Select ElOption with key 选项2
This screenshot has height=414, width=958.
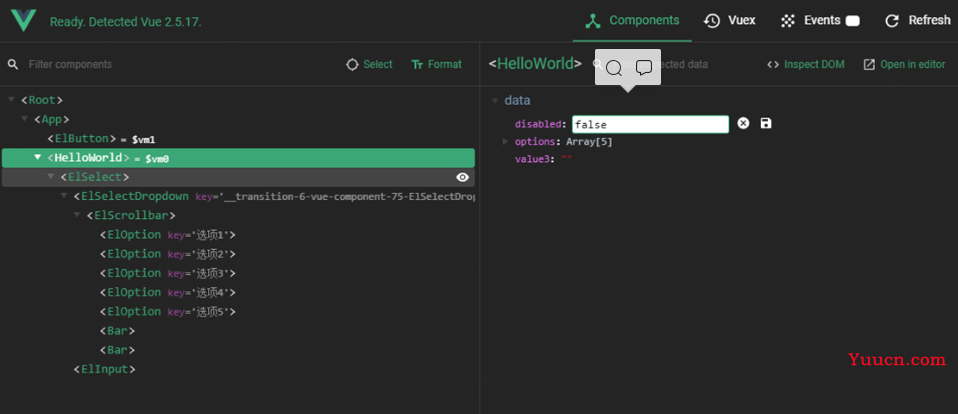[x=168, y=254]
